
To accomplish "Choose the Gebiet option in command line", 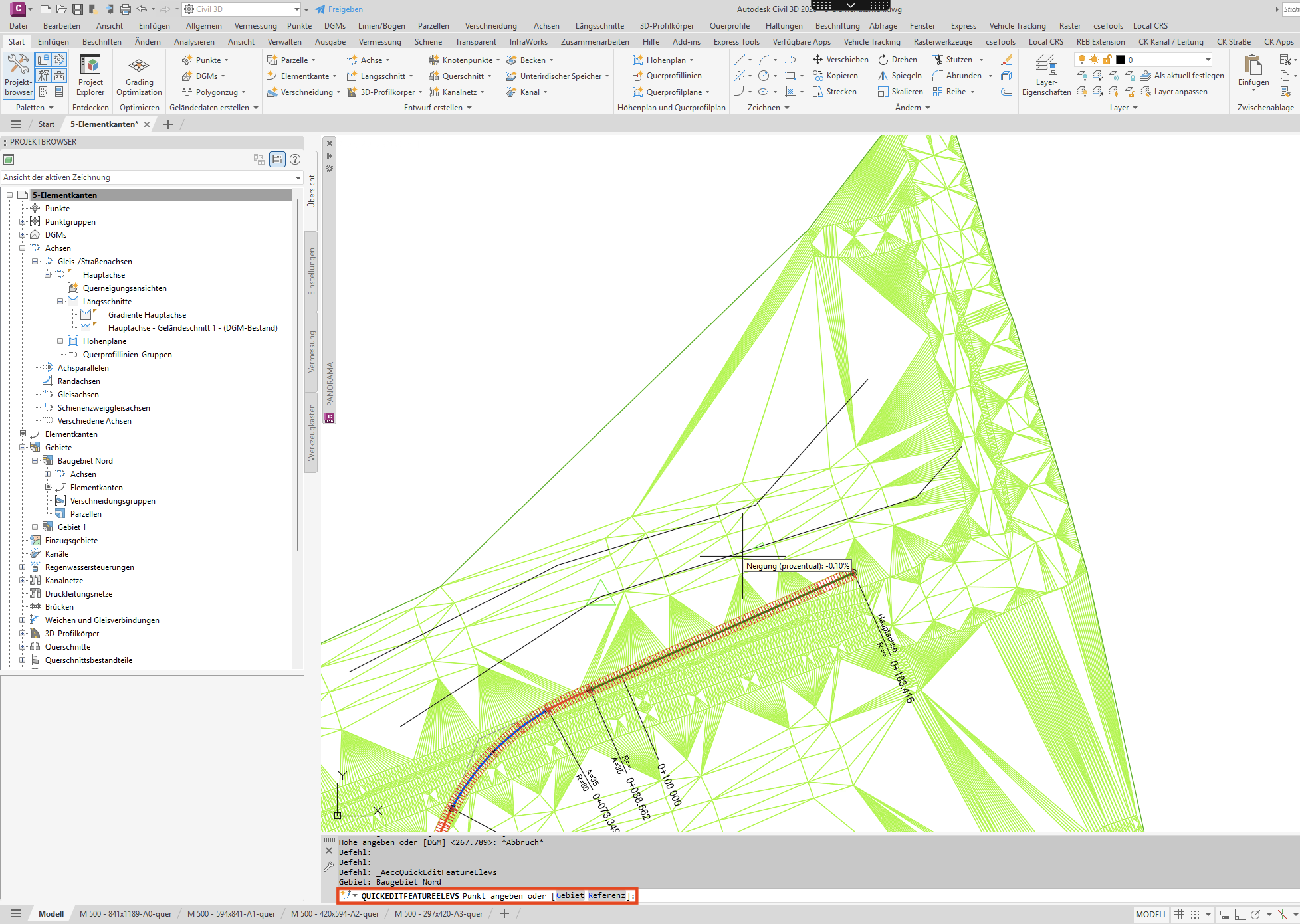I will (570, 896).
